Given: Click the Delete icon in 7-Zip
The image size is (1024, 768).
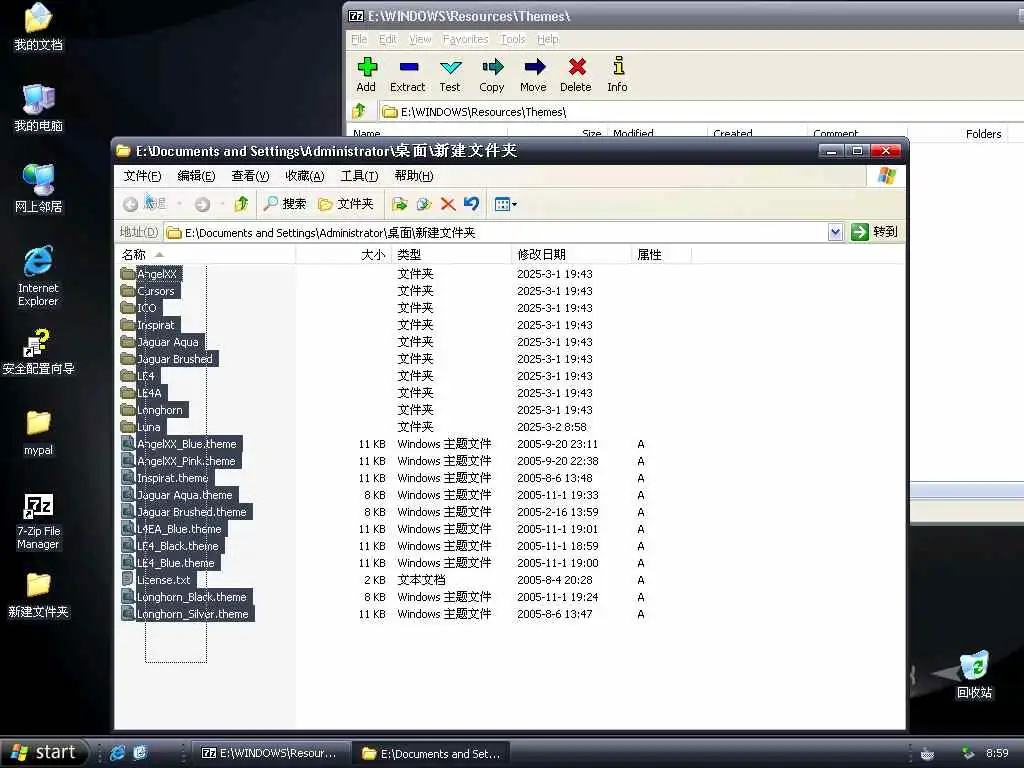Looking at the screenshot, I should pos(576,67).
